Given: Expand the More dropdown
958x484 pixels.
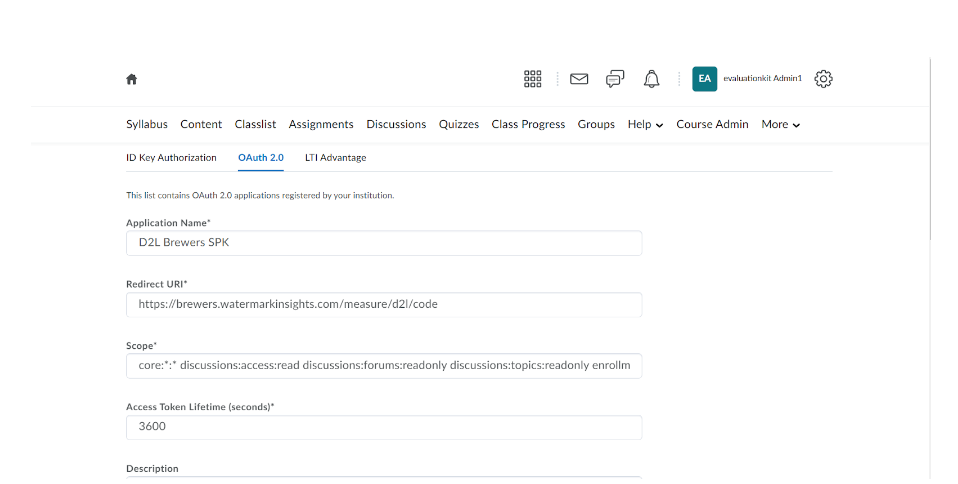Looking at the screenshot, I should (x=780, y=124).
